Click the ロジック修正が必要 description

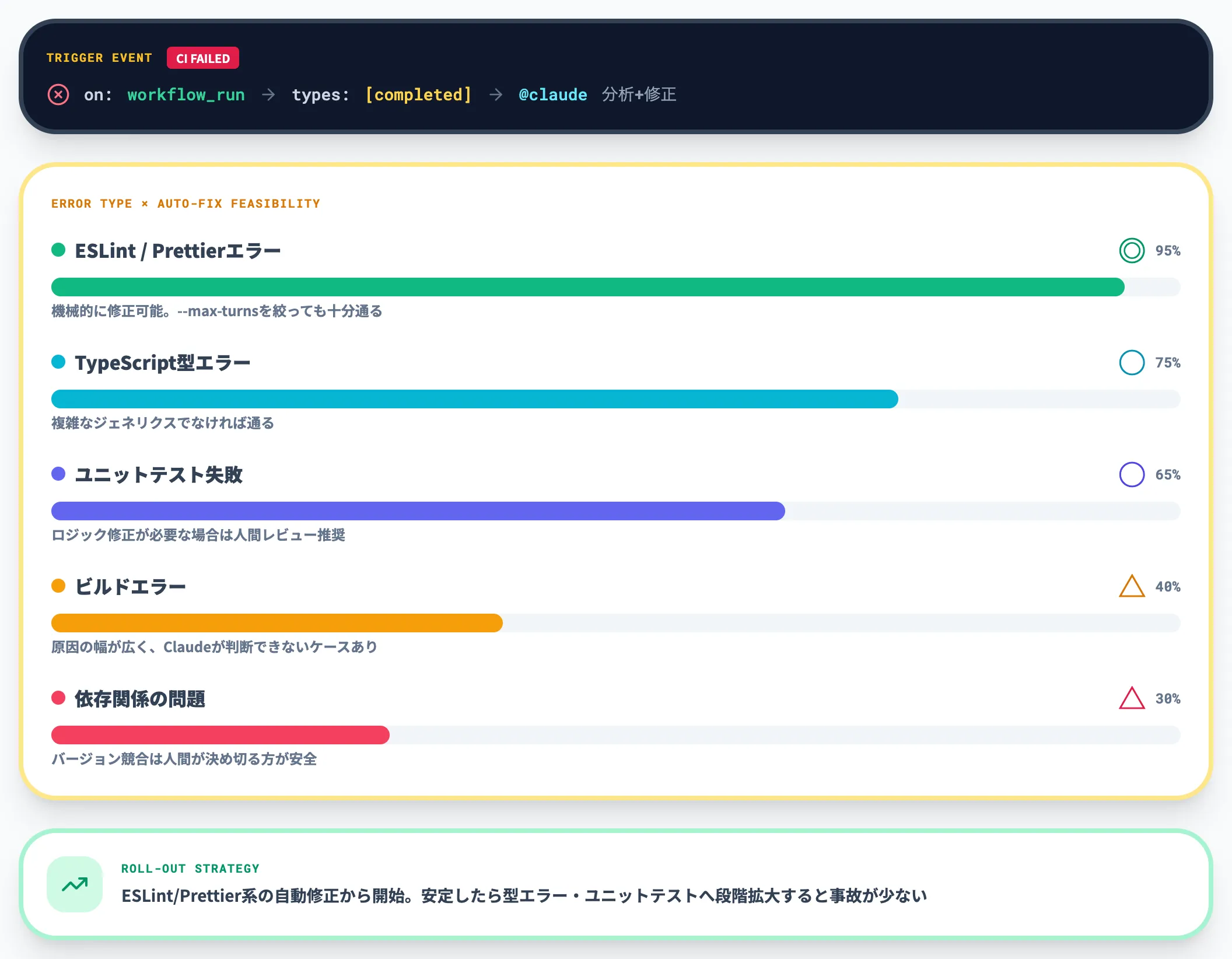coord(198,535)
